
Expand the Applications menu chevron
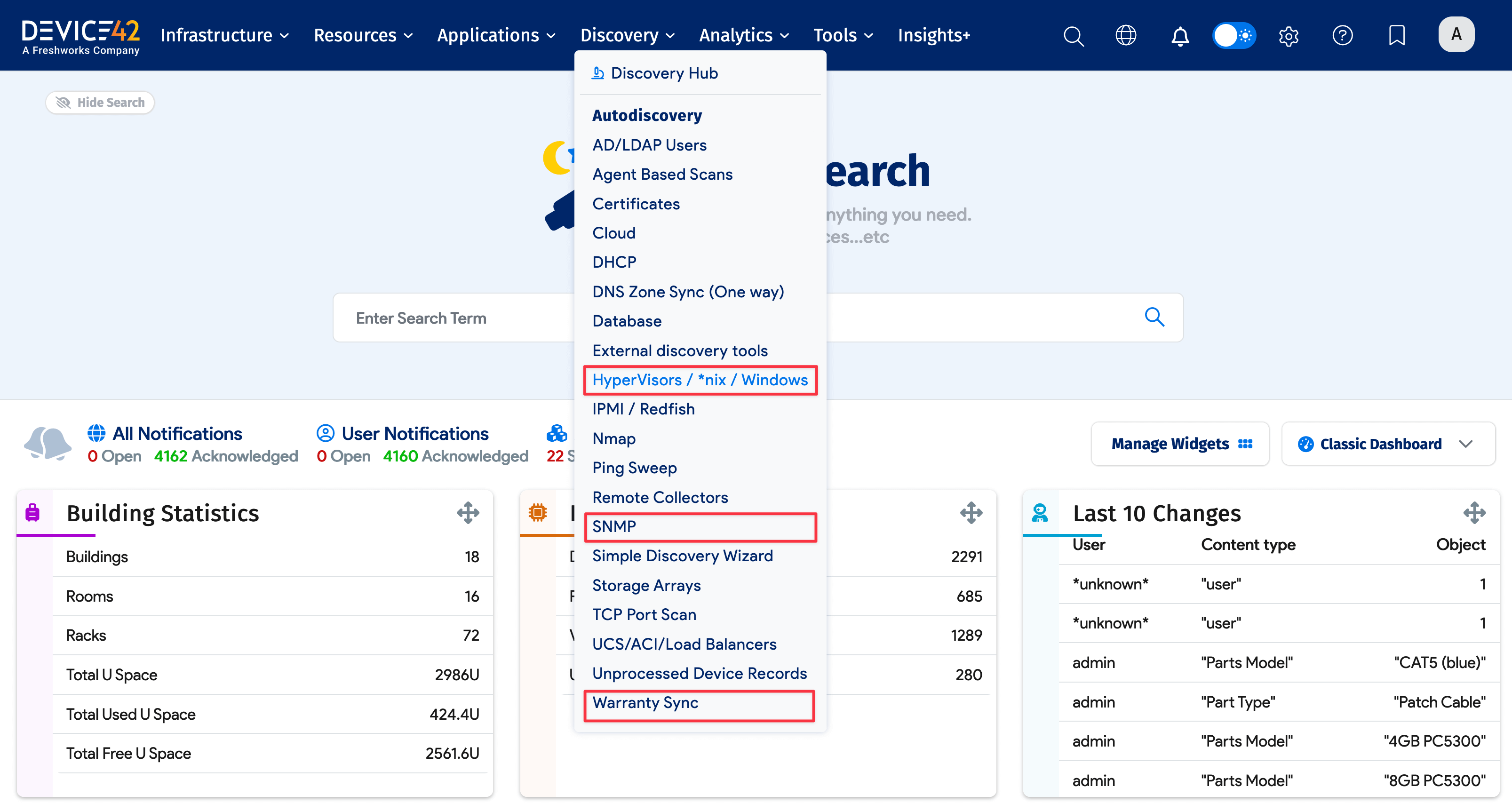(552, 36)
